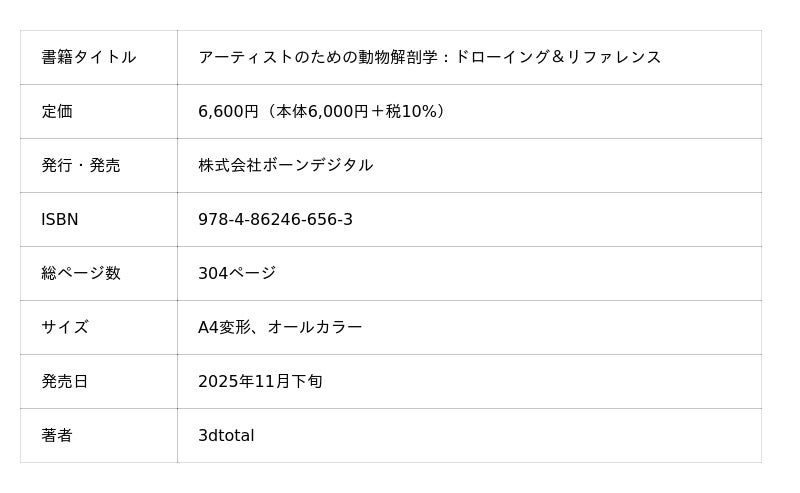Click the 著者 row label
This screenshot has height=493, width=800.
click(57, 435)
